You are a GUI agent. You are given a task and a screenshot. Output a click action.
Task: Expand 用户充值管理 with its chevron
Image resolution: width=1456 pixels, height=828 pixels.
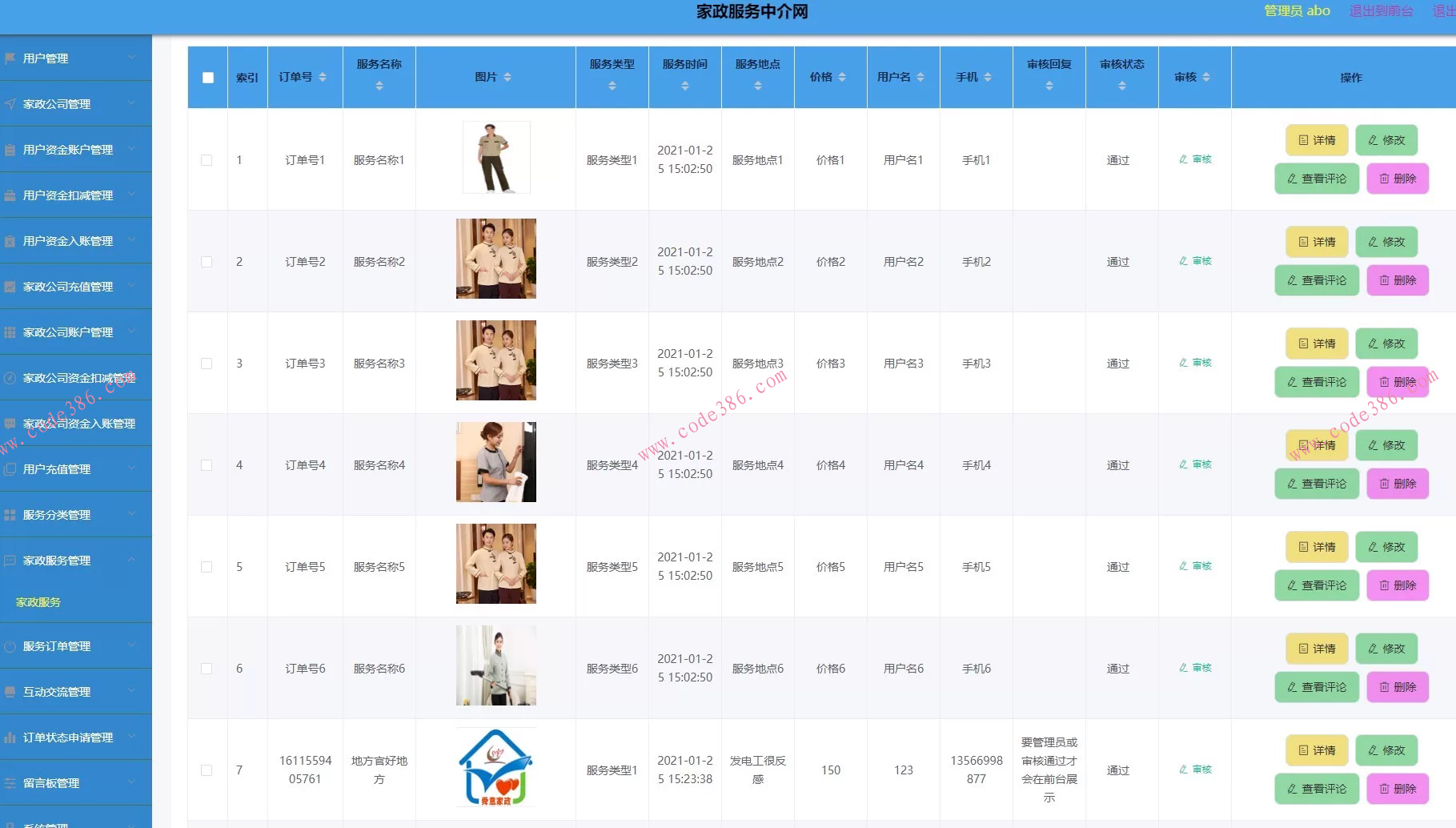click(x=131, y=468)
